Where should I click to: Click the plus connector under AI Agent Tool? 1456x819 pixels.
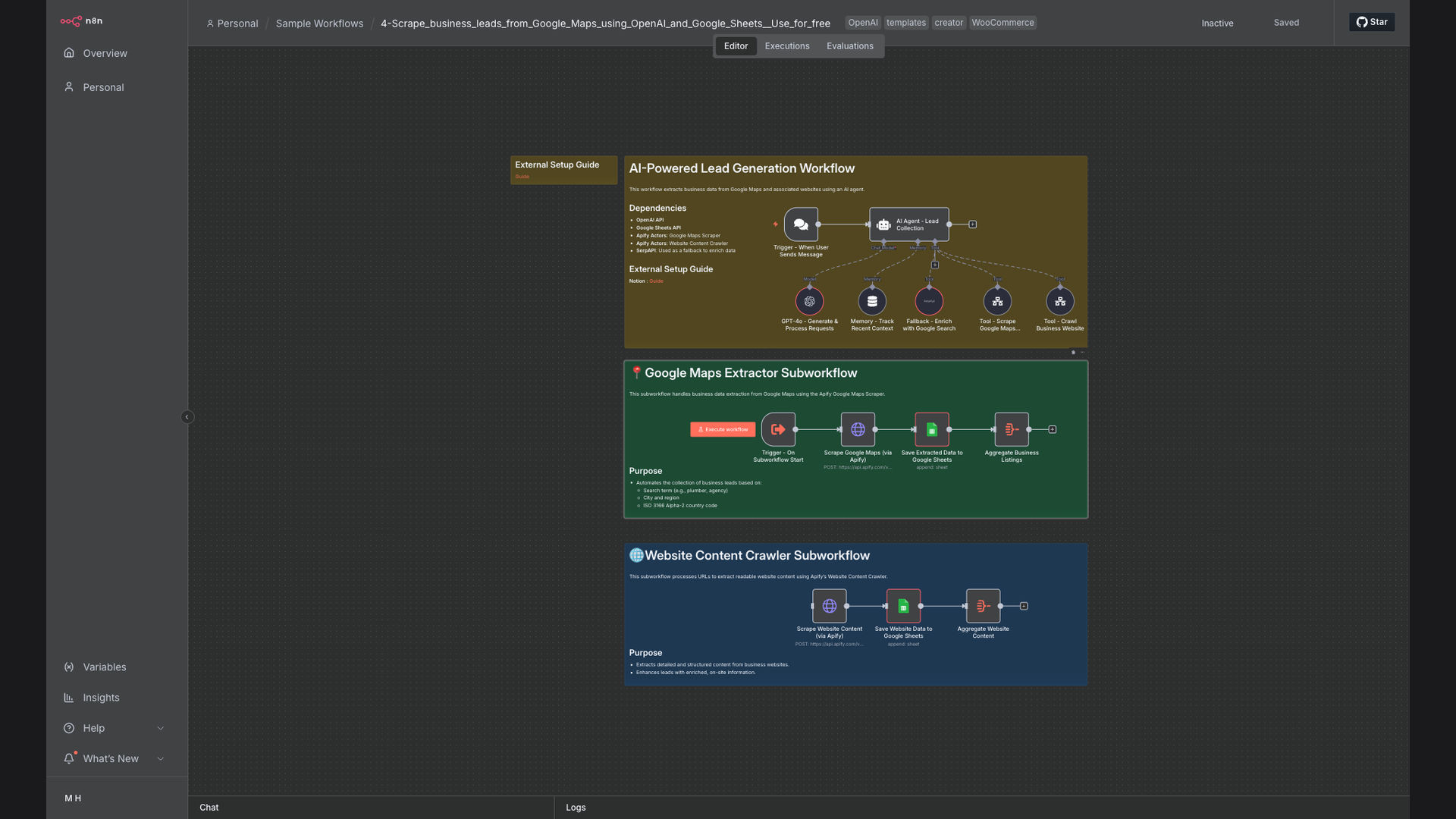(x=935, y=265)
